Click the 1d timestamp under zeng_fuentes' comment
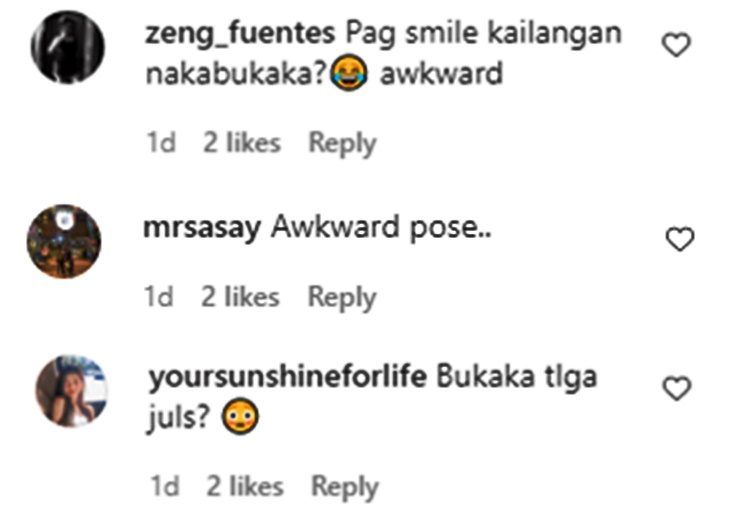The width and height of the screenshot is (750, 510). pyautogui.click(x=161, y=143)
